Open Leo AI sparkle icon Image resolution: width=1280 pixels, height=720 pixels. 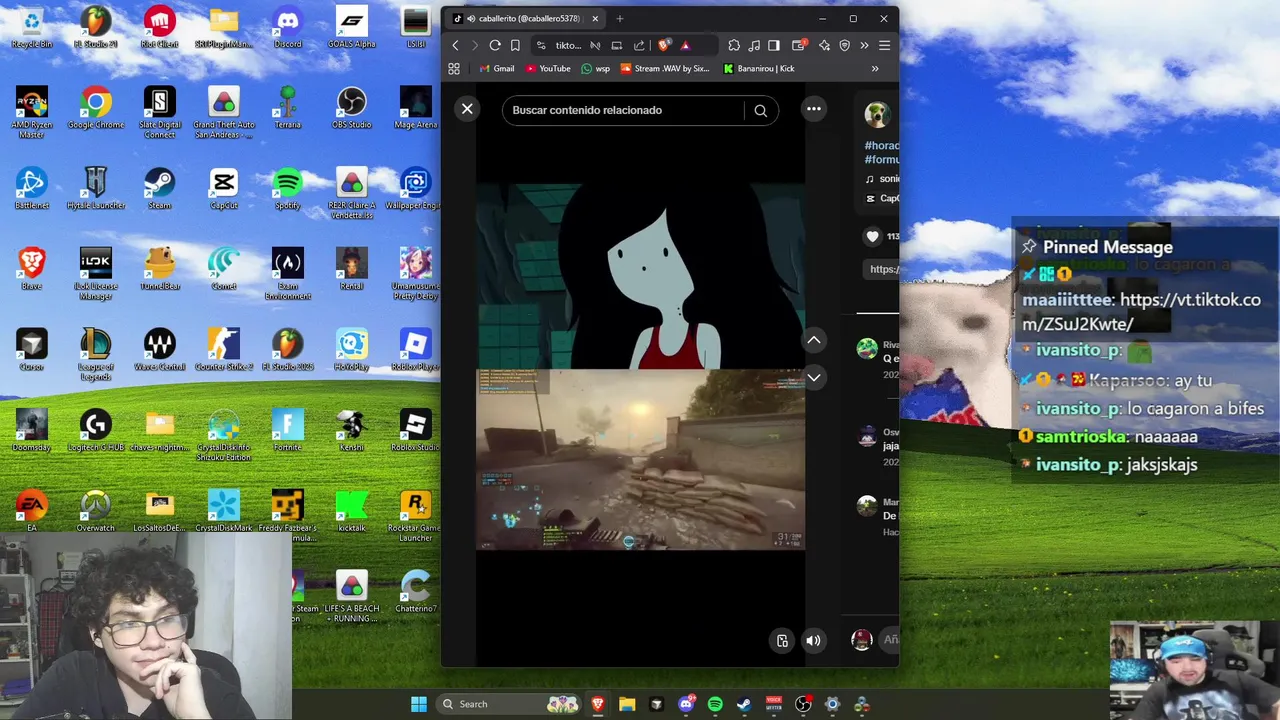[824, 45]
